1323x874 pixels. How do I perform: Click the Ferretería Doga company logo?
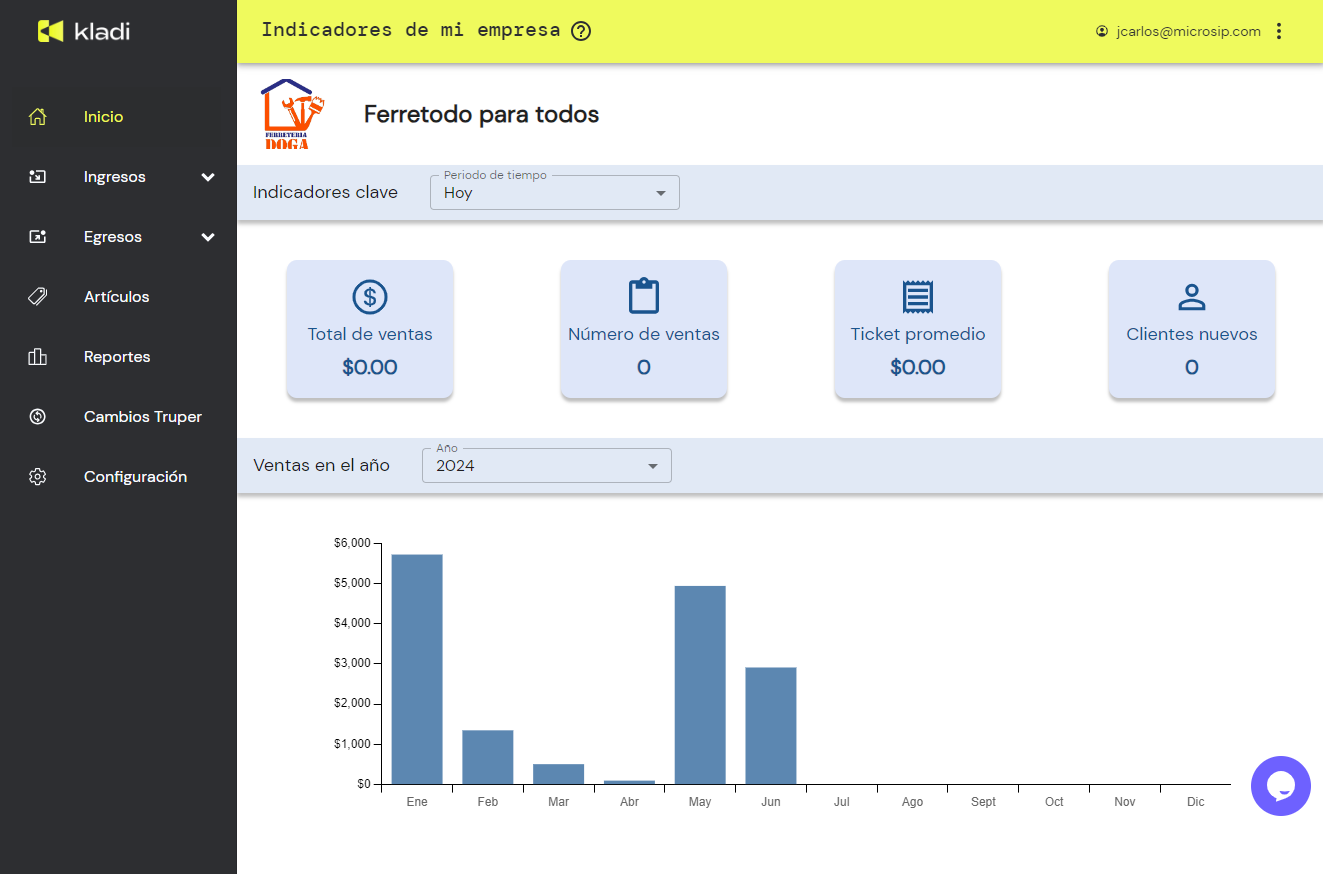[292, 115]
